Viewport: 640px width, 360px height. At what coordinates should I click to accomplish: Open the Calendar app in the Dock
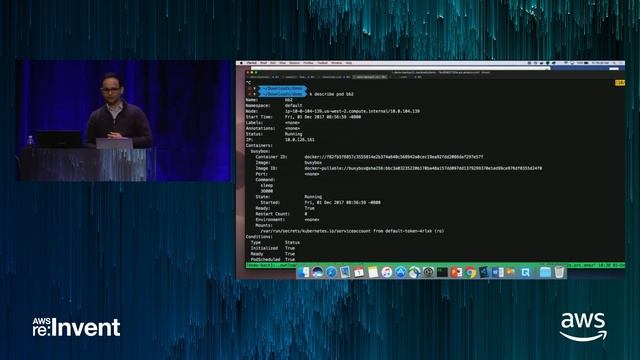pos(359,272)
